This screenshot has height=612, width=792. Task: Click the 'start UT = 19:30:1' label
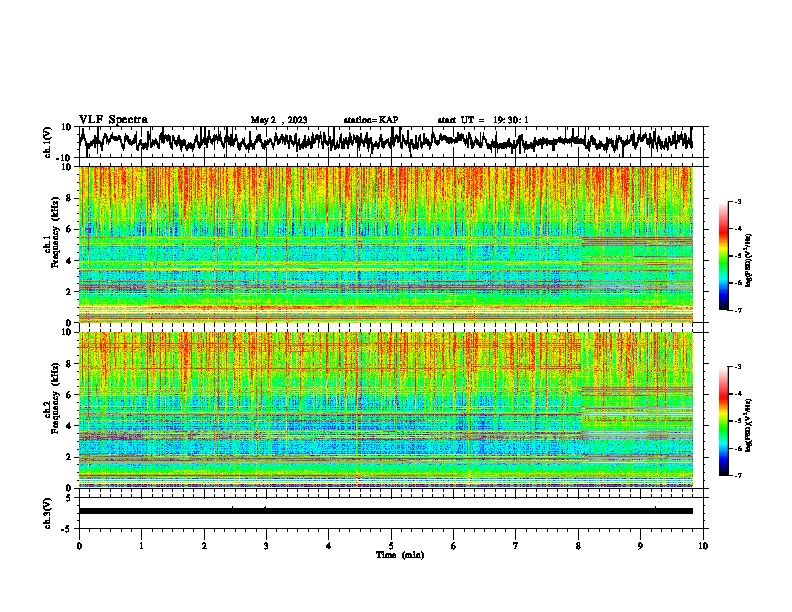pyautogui.click(x=483, y=120)
